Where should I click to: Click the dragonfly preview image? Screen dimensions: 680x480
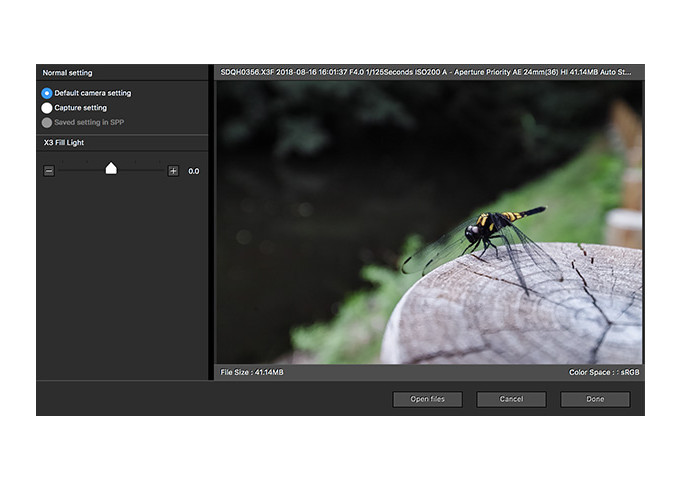pos(429,222)
